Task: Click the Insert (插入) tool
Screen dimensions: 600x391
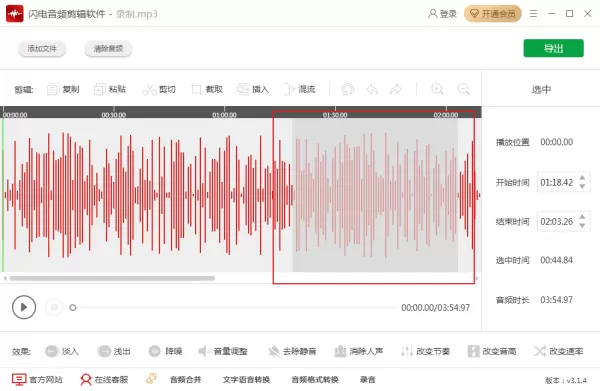Action: (x=253, y=89)
